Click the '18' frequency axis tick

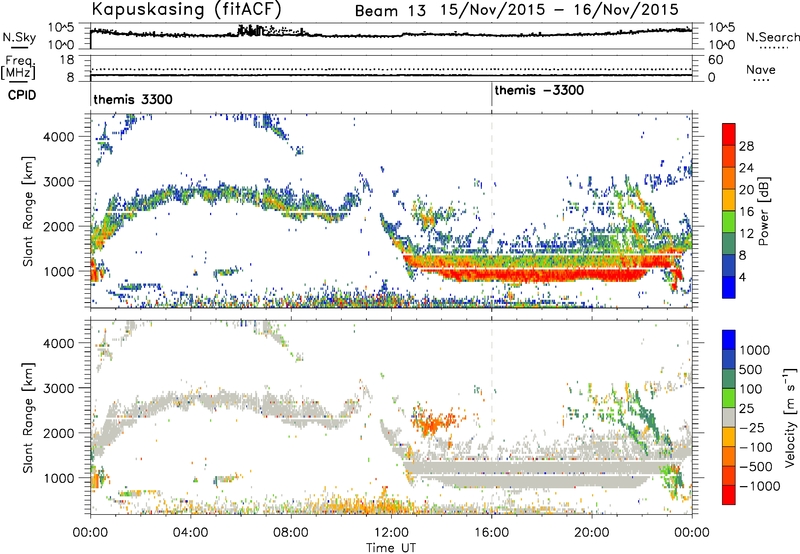[x=67, y=60]
